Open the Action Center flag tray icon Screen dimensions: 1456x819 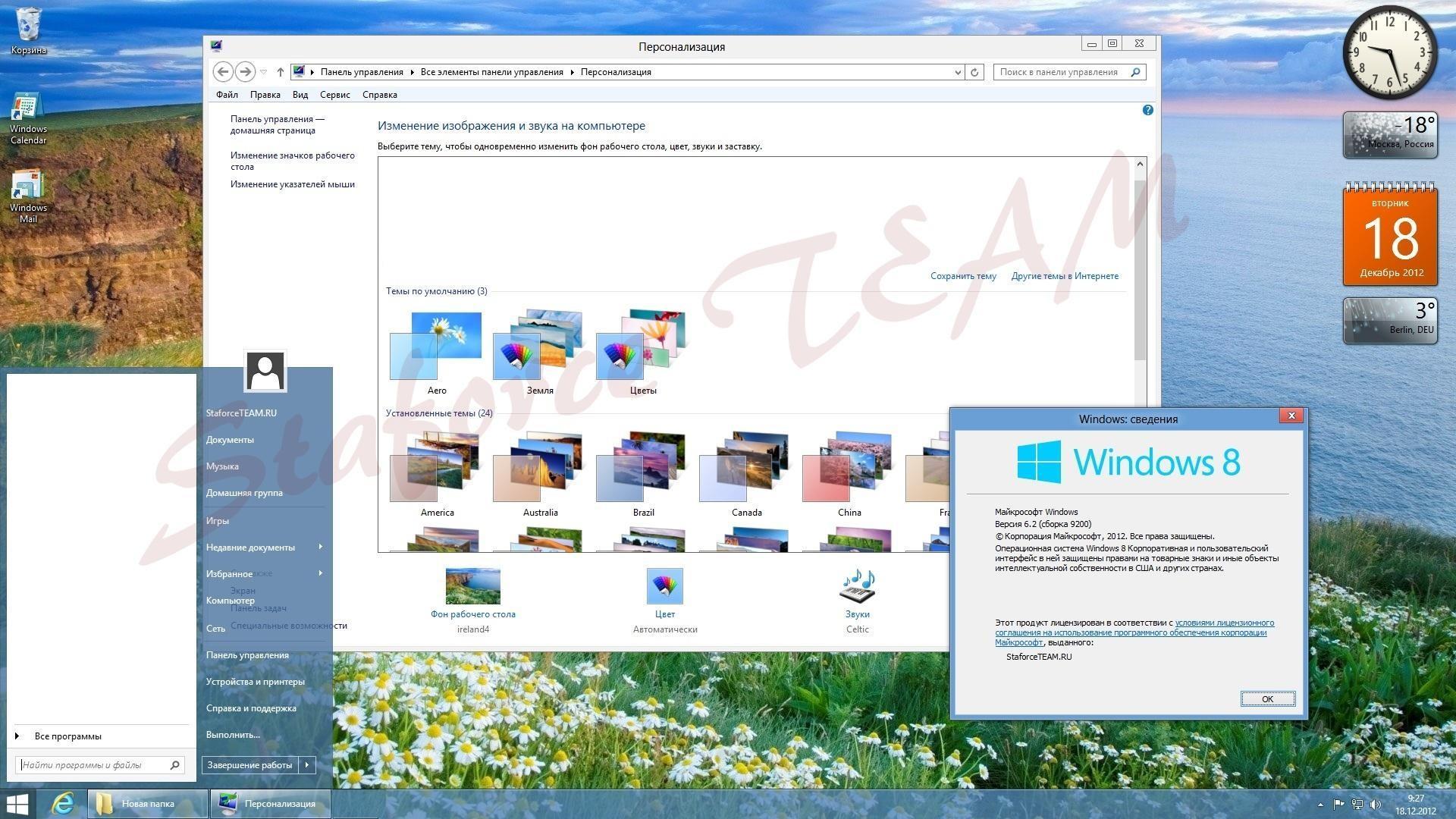(x=1338, y=805)
